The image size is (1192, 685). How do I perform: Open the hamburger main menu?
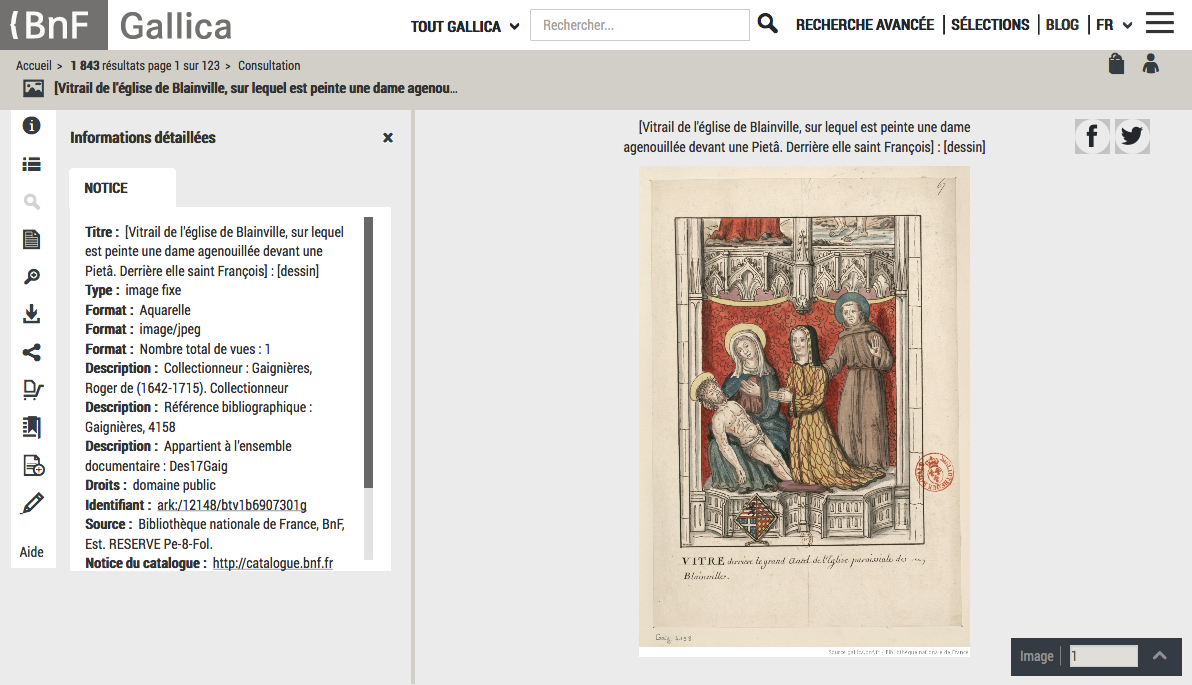1160,23
